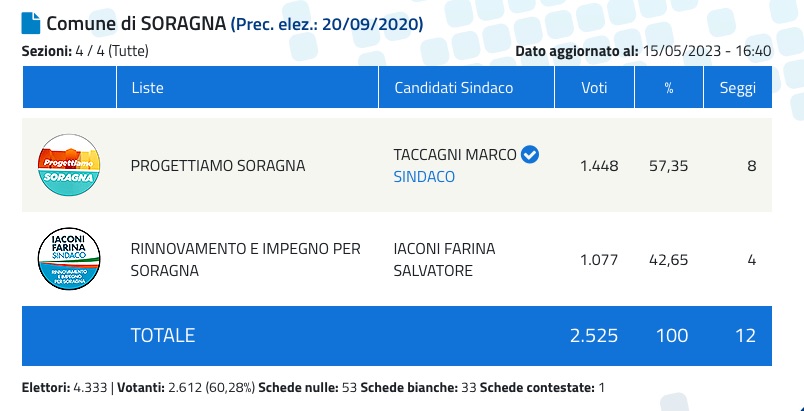Select the percentage column header
Image resolution: width=804 pixels, height=411 pixels.
tap(669, 87)
